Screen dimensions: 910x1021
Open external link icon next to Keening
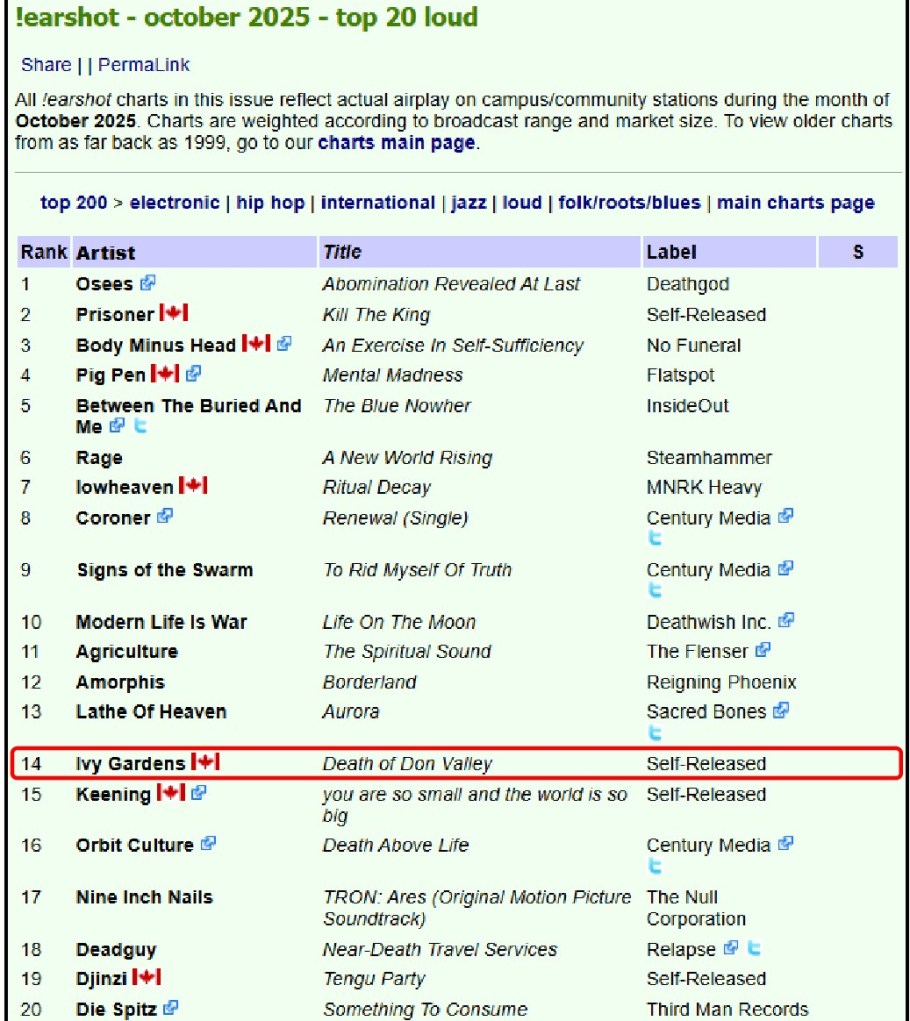[199, 794]
